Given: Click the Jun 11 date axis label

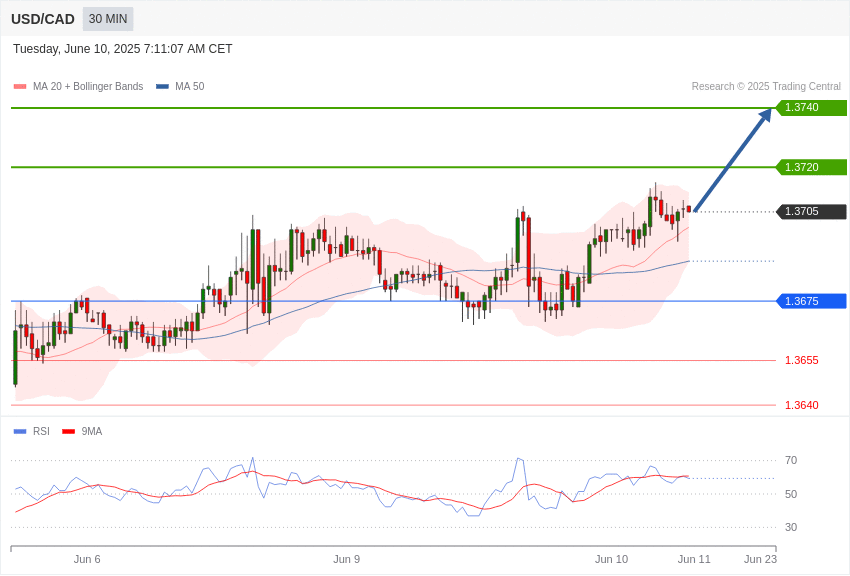Looking at the screenshot, I should coord(694,559).
